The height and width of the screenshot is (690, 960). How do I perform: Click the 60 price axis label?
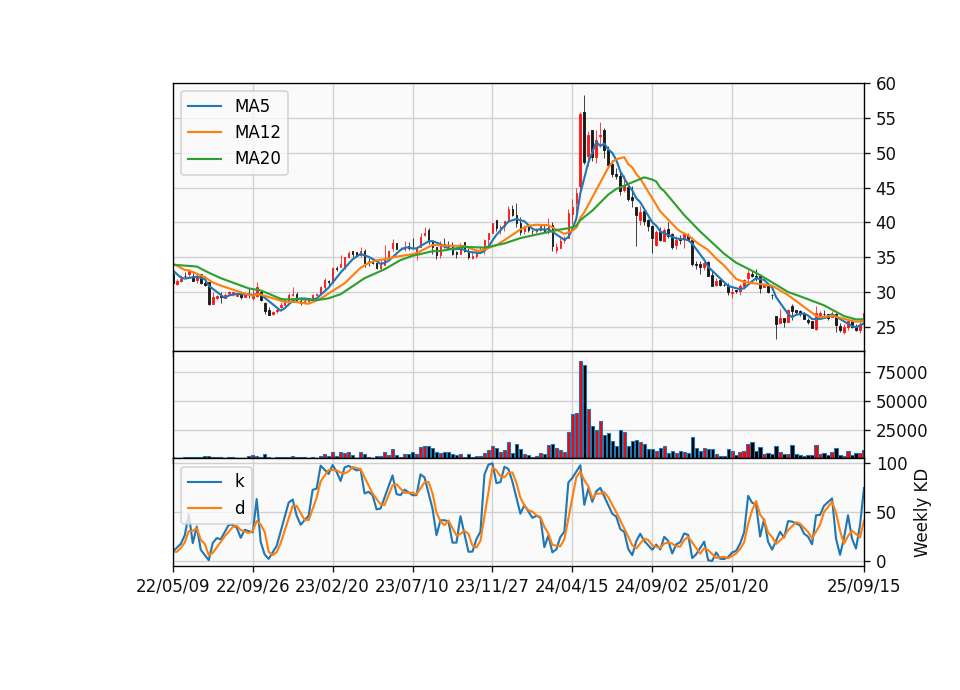tap(885, 84)
